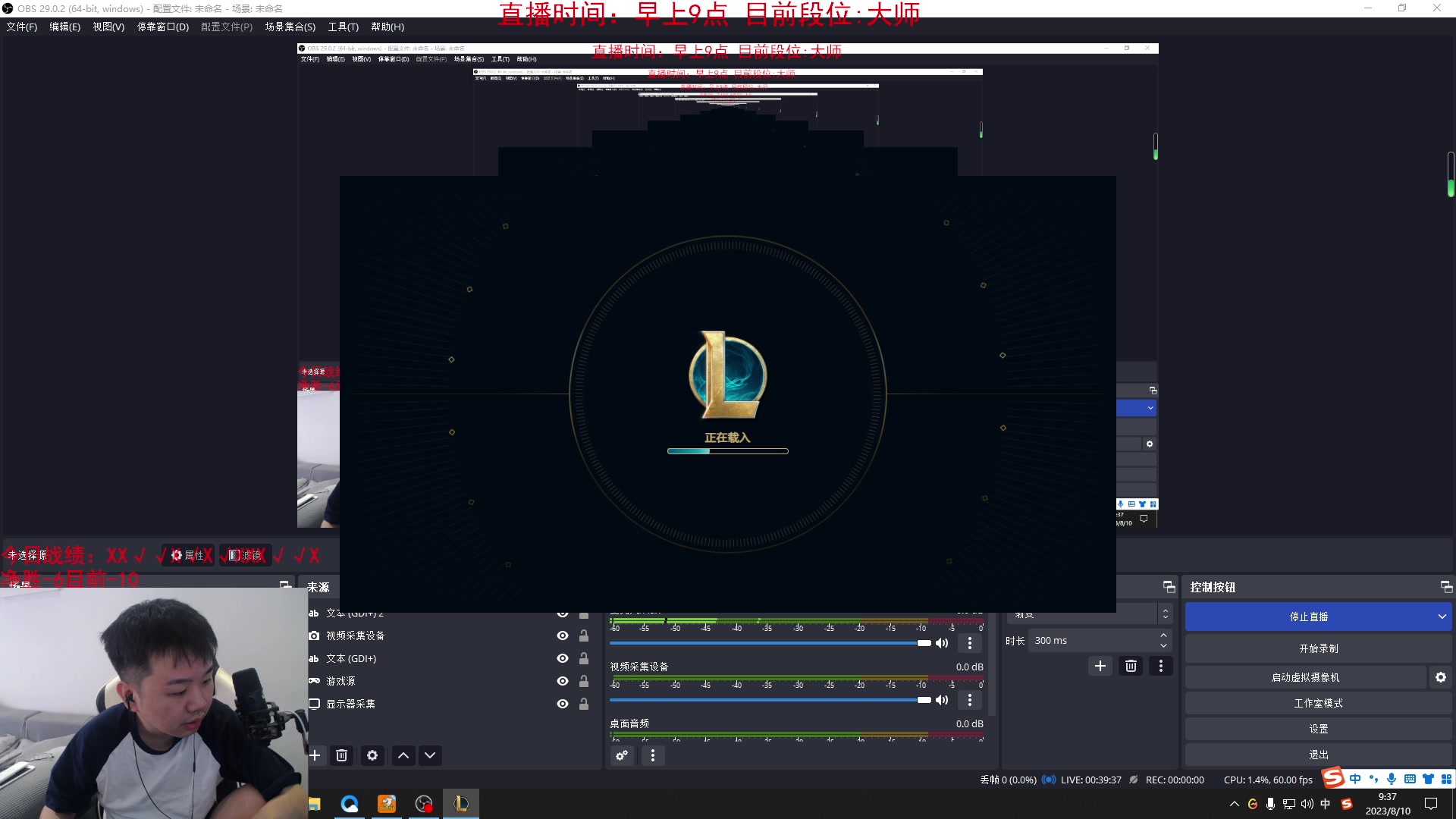Open virtual camera settings gear
Image resolution: width=1456 pixels, height=819 pixels.
coord(1441,677)
